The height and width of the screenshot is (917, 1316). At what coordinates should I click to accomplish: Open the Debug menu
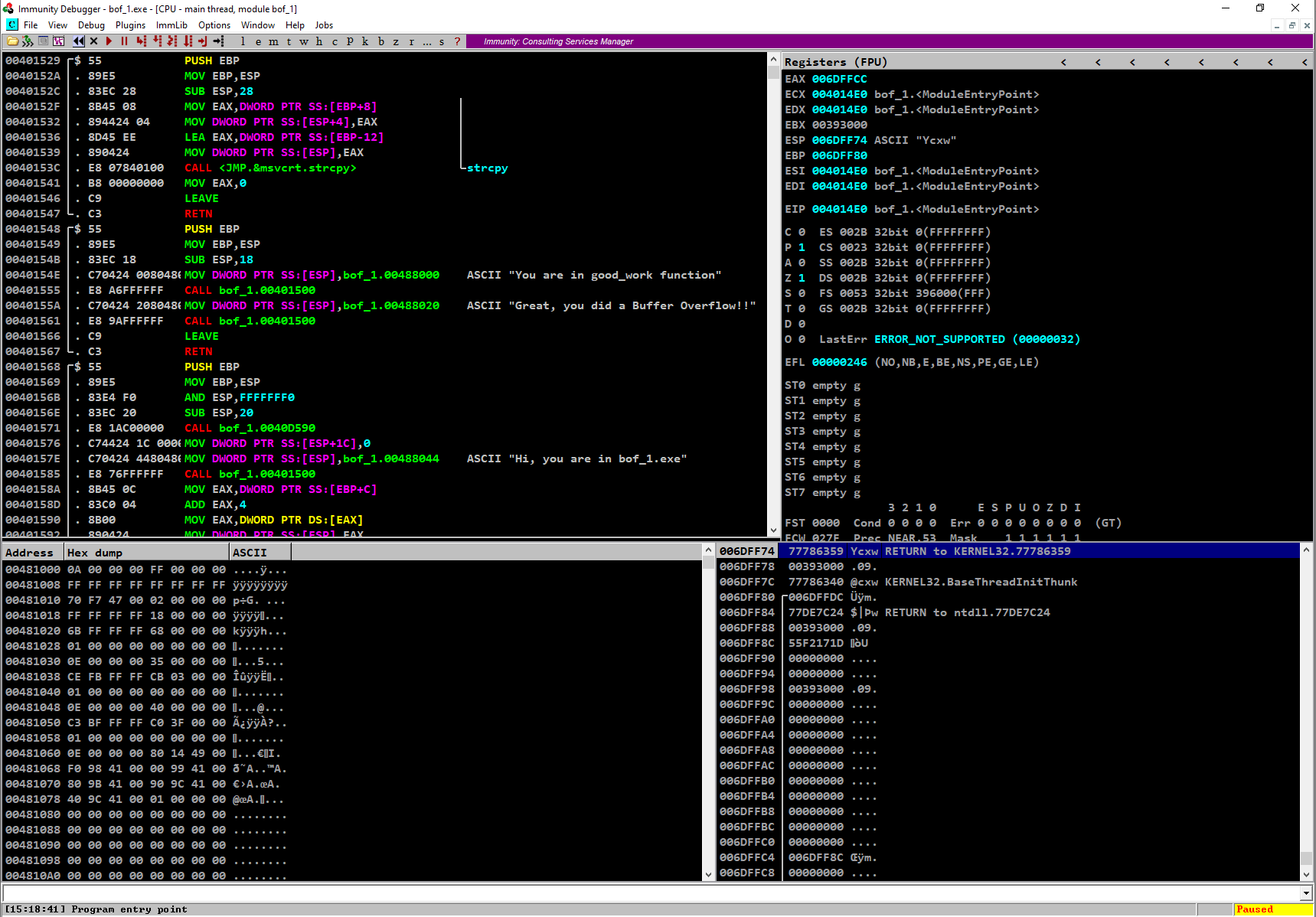90,24
